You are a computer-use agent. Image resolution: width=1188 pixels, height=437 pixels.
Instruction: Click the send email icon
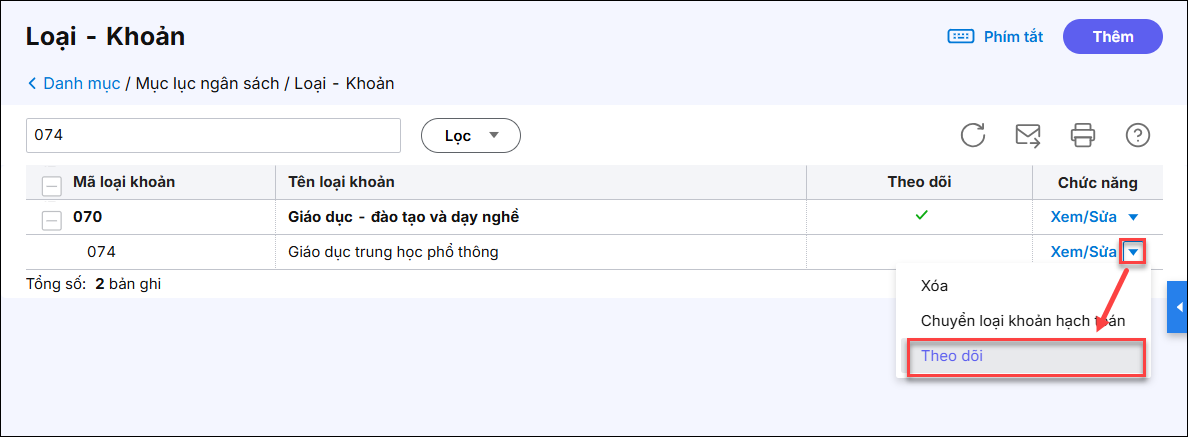point(1028,135)
